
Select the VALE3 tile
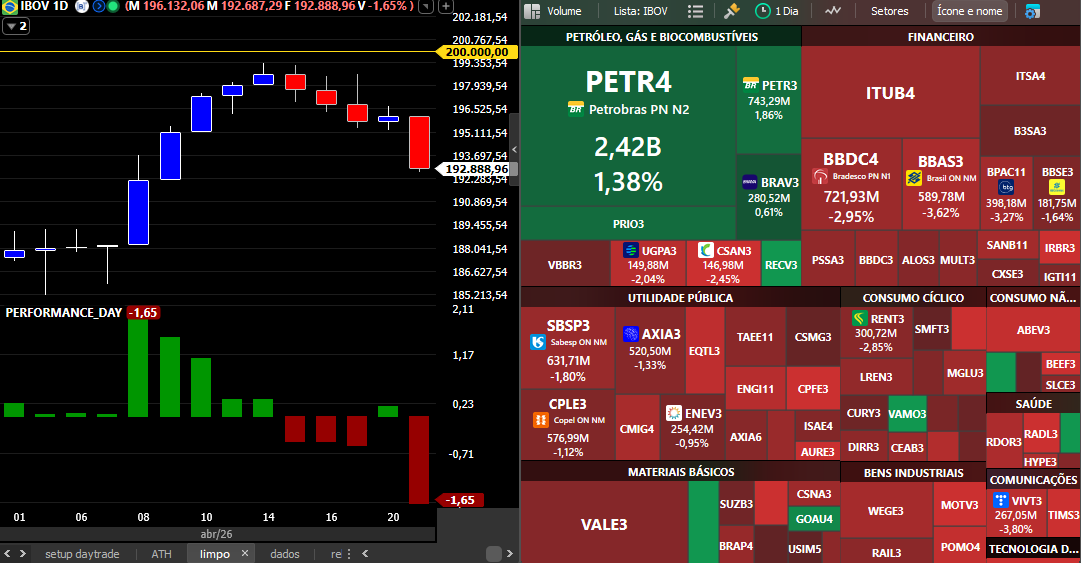tap(604, 524)
